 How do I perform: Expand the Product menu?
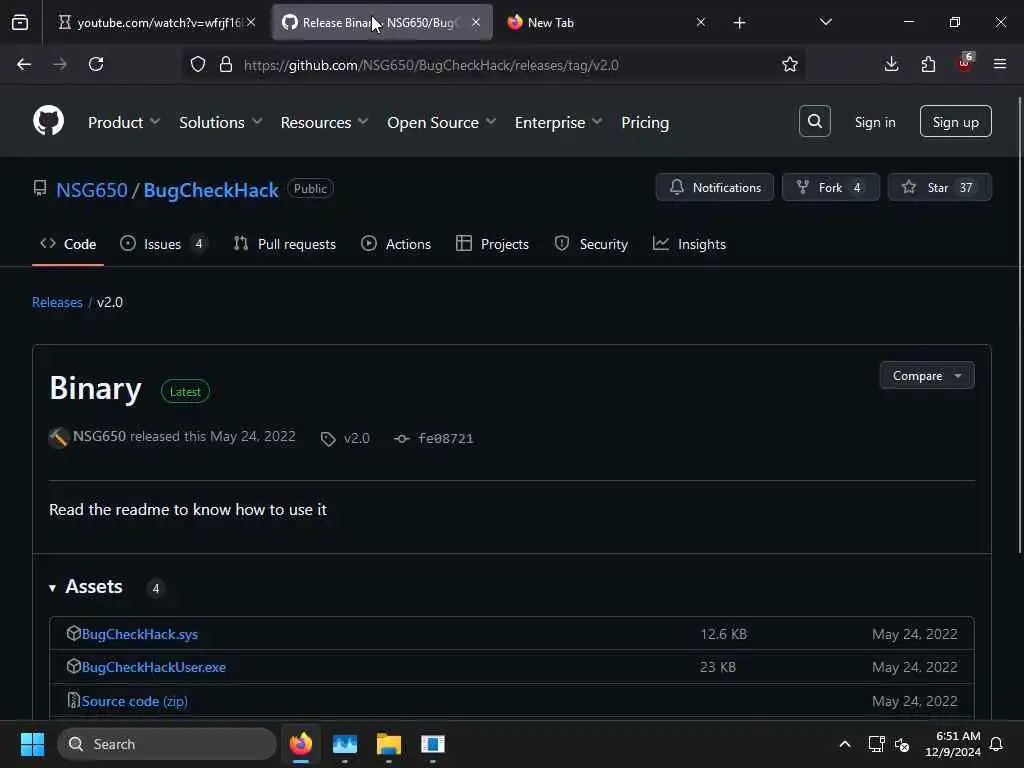point(124,122)
